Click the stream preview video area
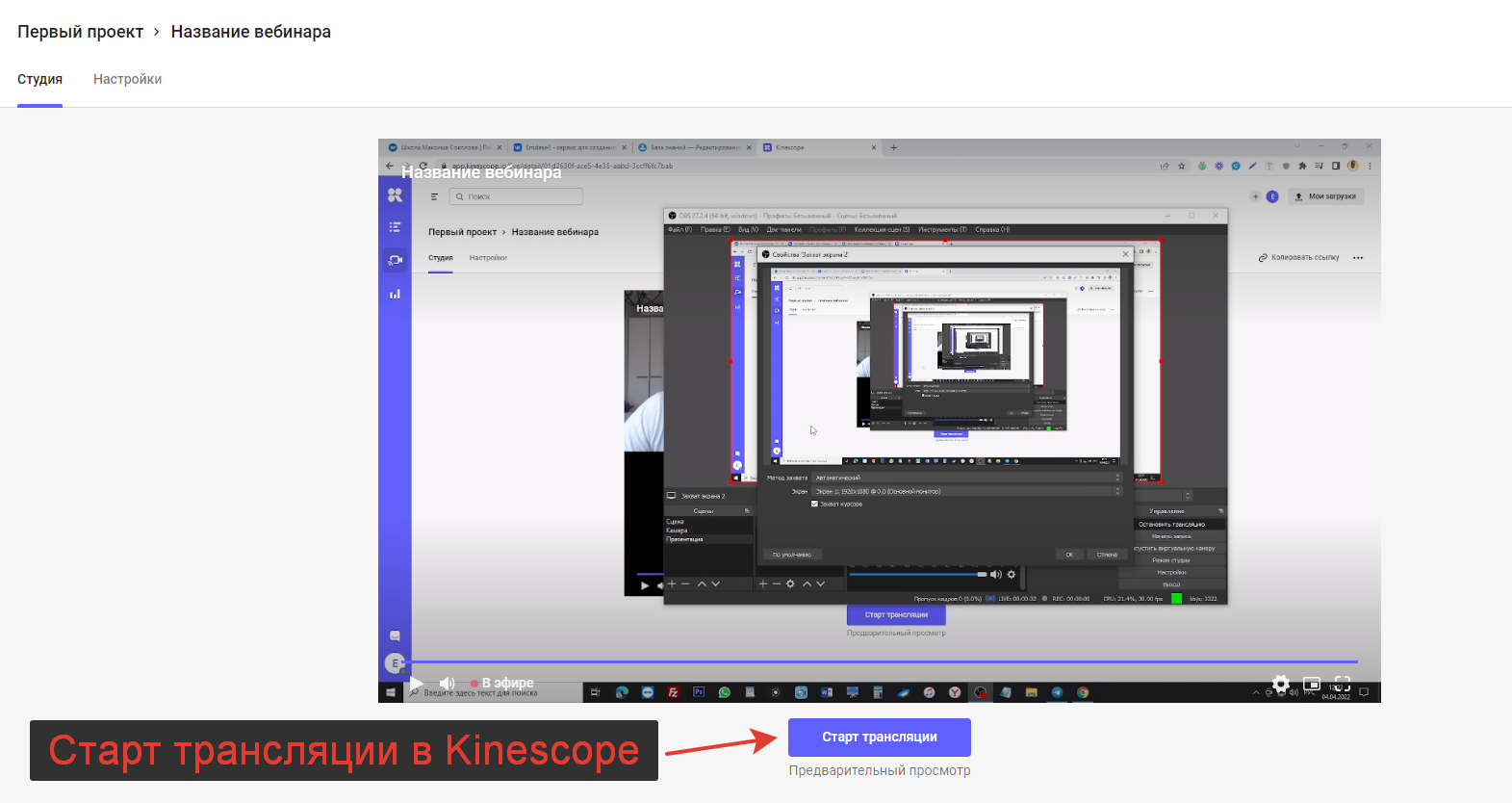 click(x=880, y=421)
